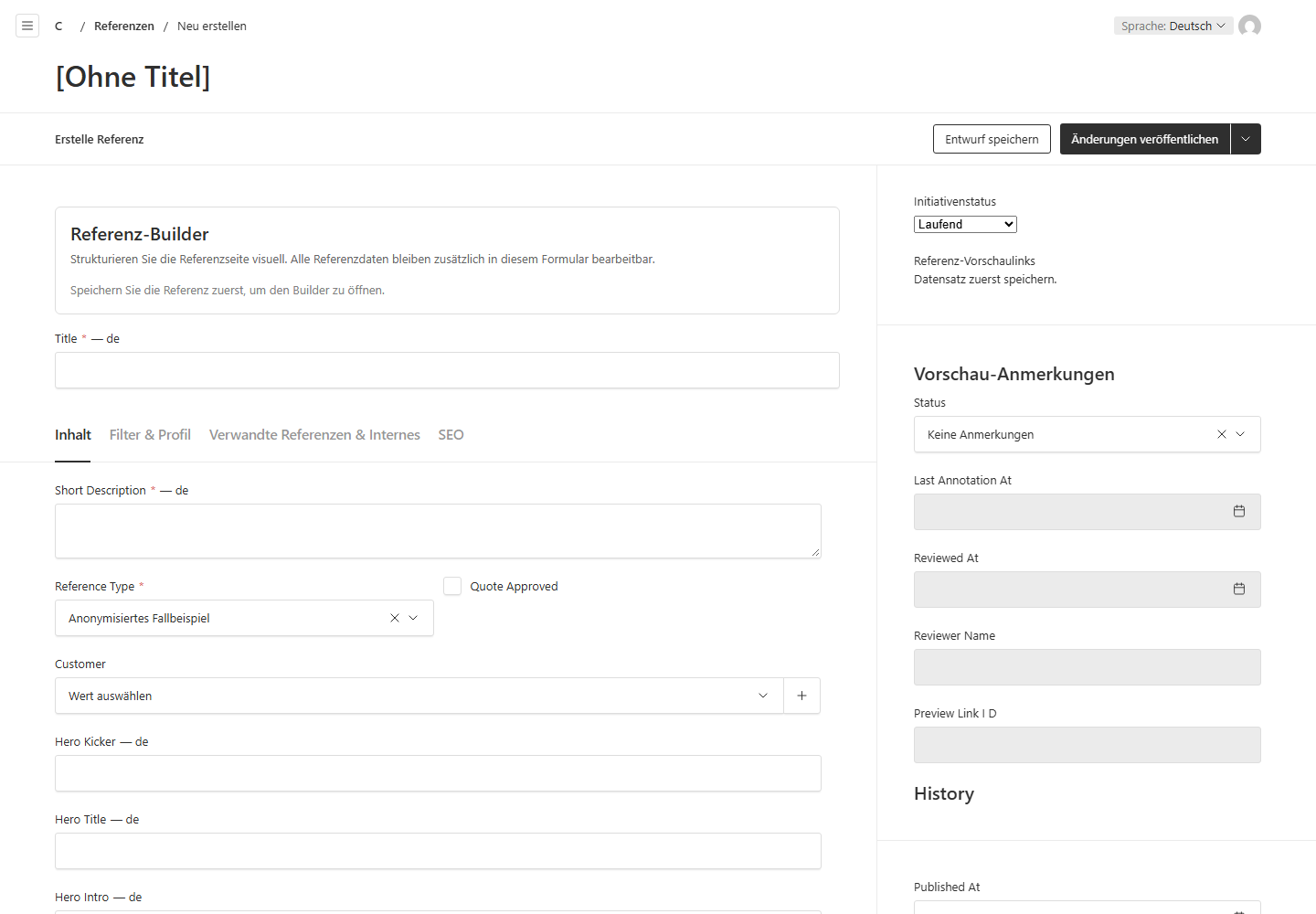Expand publish options arrow next to Änderungen veröffentlichen
The height and width of the screenshot is (914, 1316).
click(1246, 139)
